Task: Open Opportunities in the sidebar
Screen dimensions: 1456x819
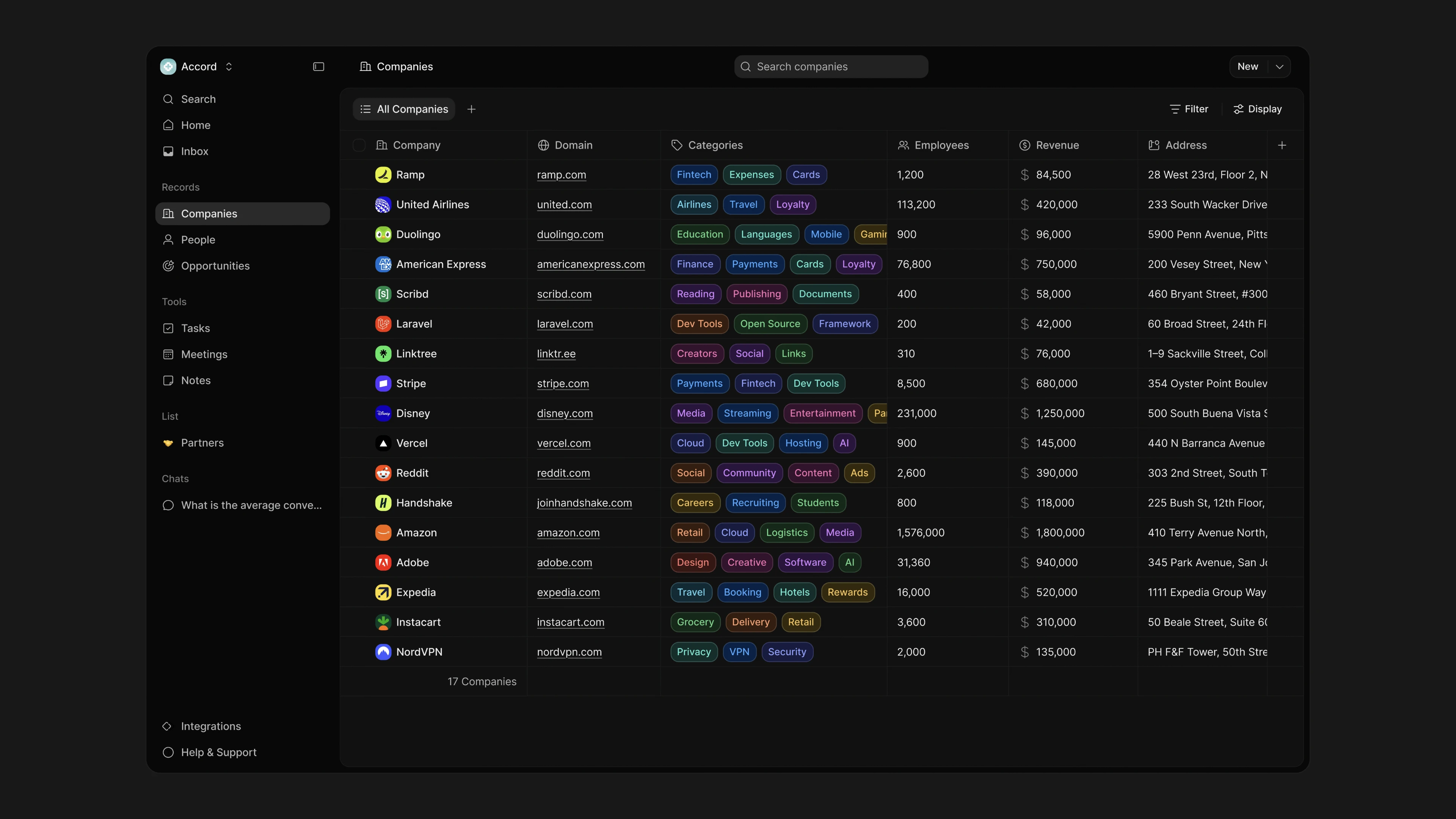Action: click(243, 266)
